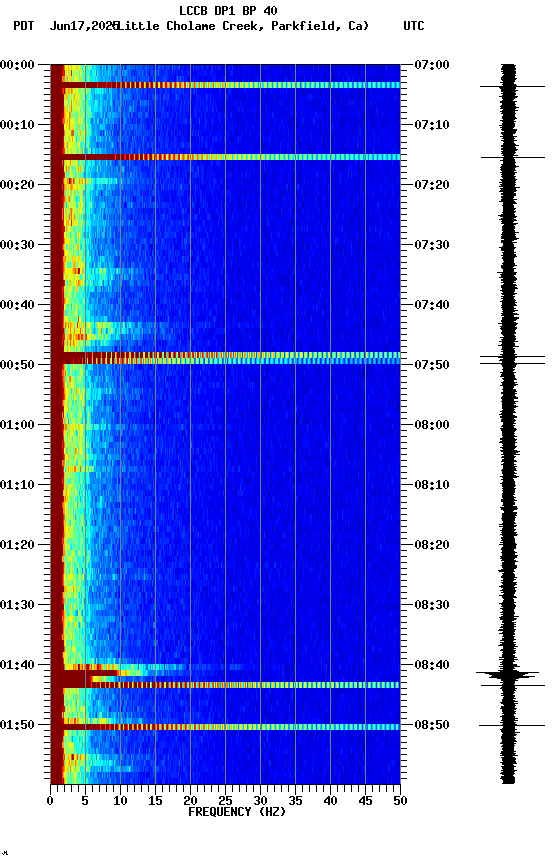Click the '07:10' UTC time label

[x=432, y=125]
